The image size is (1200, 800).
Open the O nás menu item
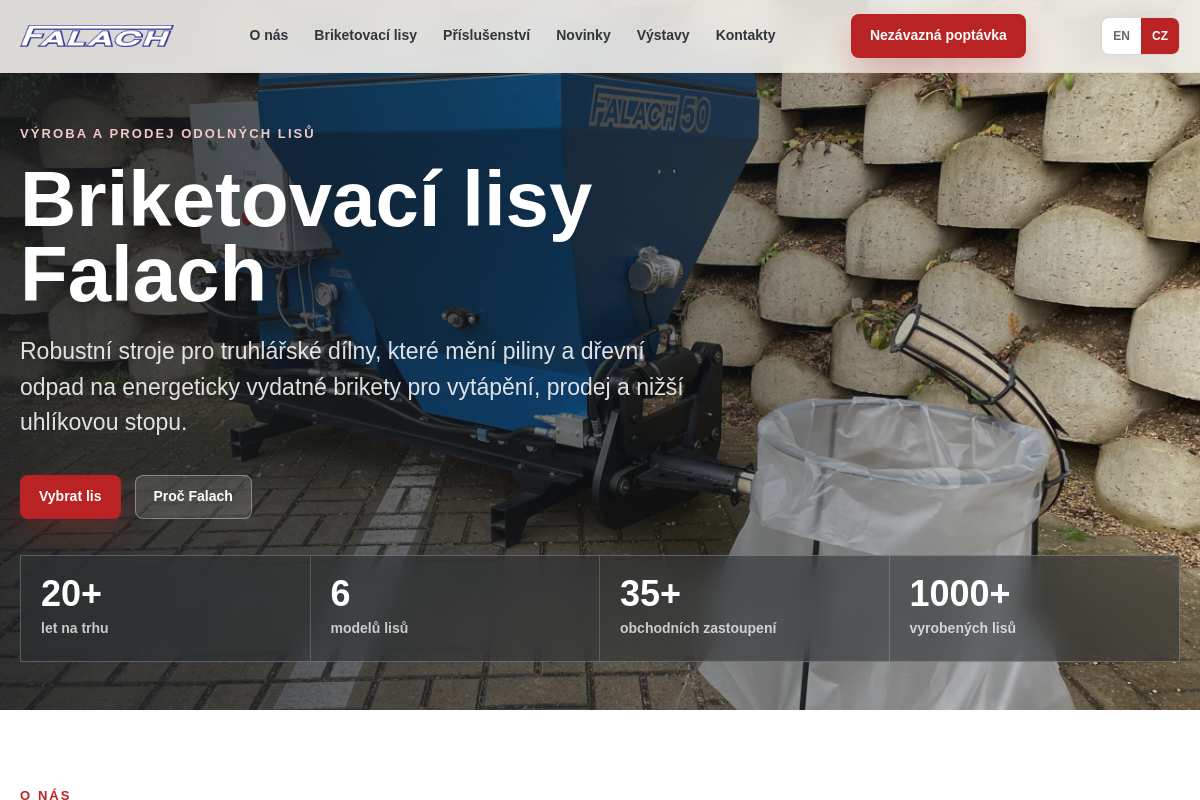pyautogui.click(x=269, y=35)
